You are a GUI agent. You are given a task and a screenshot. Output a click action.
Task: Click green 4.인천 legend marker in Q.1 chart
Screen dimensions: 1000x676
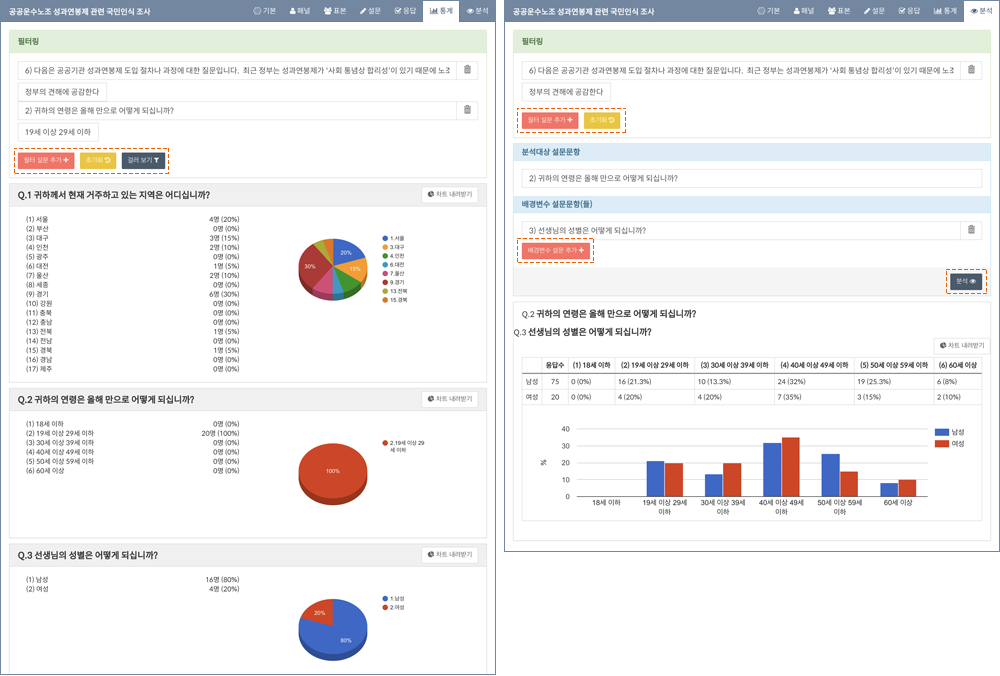[385, 256]
